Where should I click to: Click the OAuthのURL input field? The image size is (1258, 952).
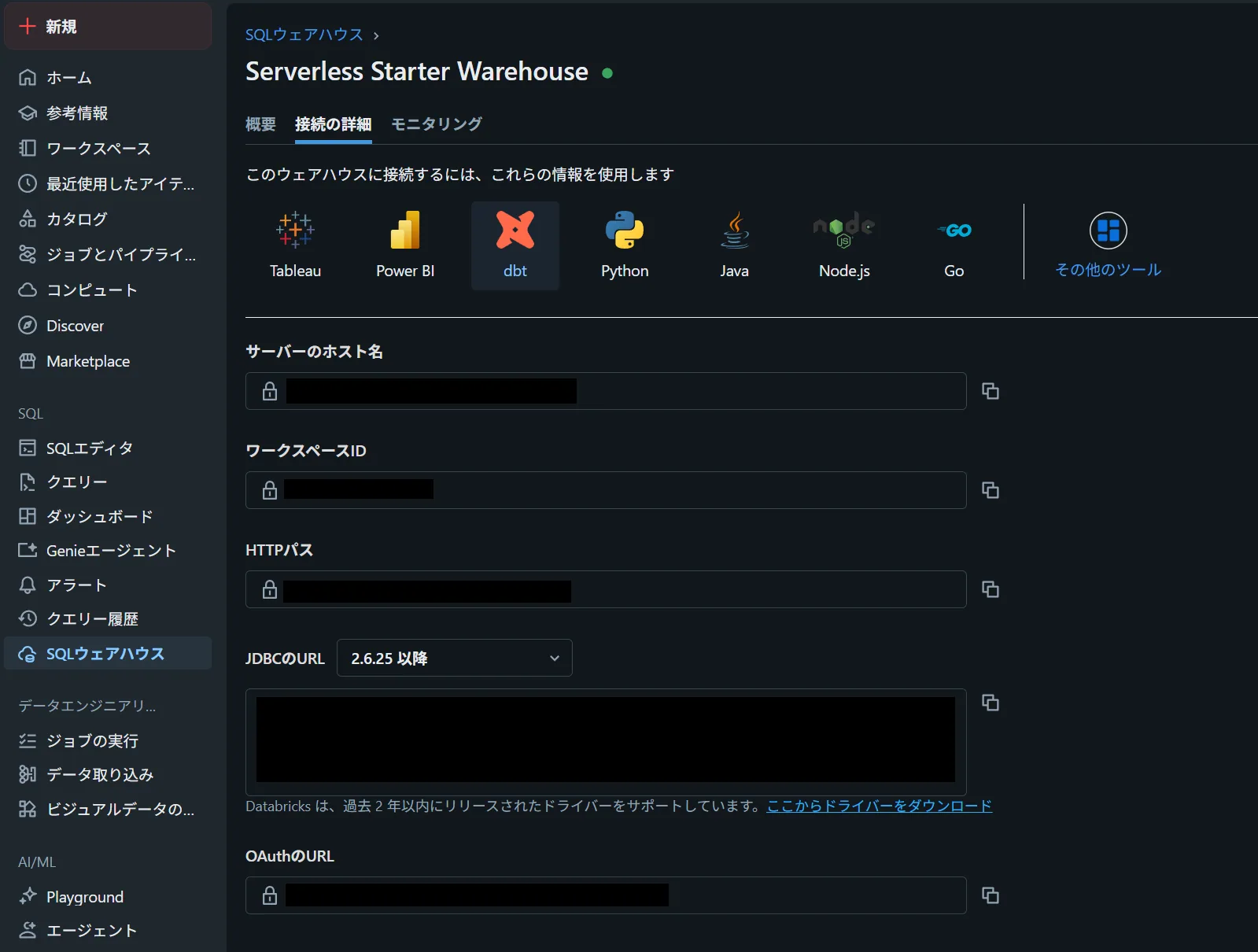(x=606, y=895)
